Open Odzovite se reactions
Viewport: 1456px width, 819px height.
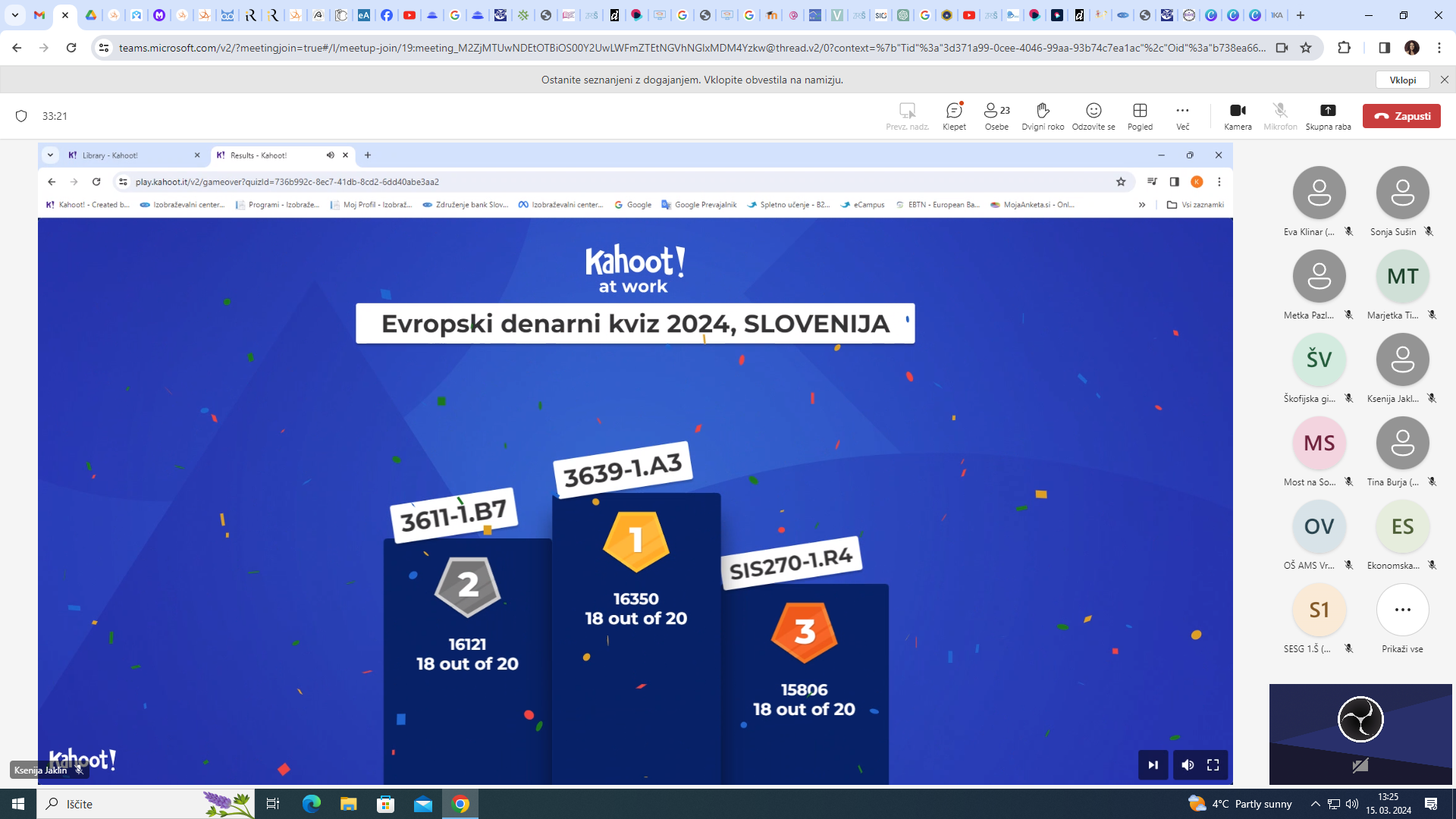pyautogui.click(x=1094, y=116)
